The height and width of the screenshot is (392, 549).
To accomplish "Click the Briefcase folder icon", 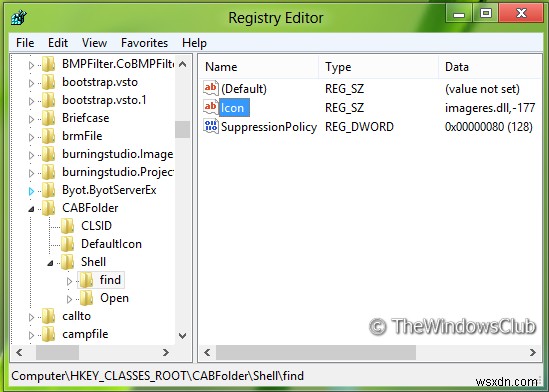I will tap(48, 118).
